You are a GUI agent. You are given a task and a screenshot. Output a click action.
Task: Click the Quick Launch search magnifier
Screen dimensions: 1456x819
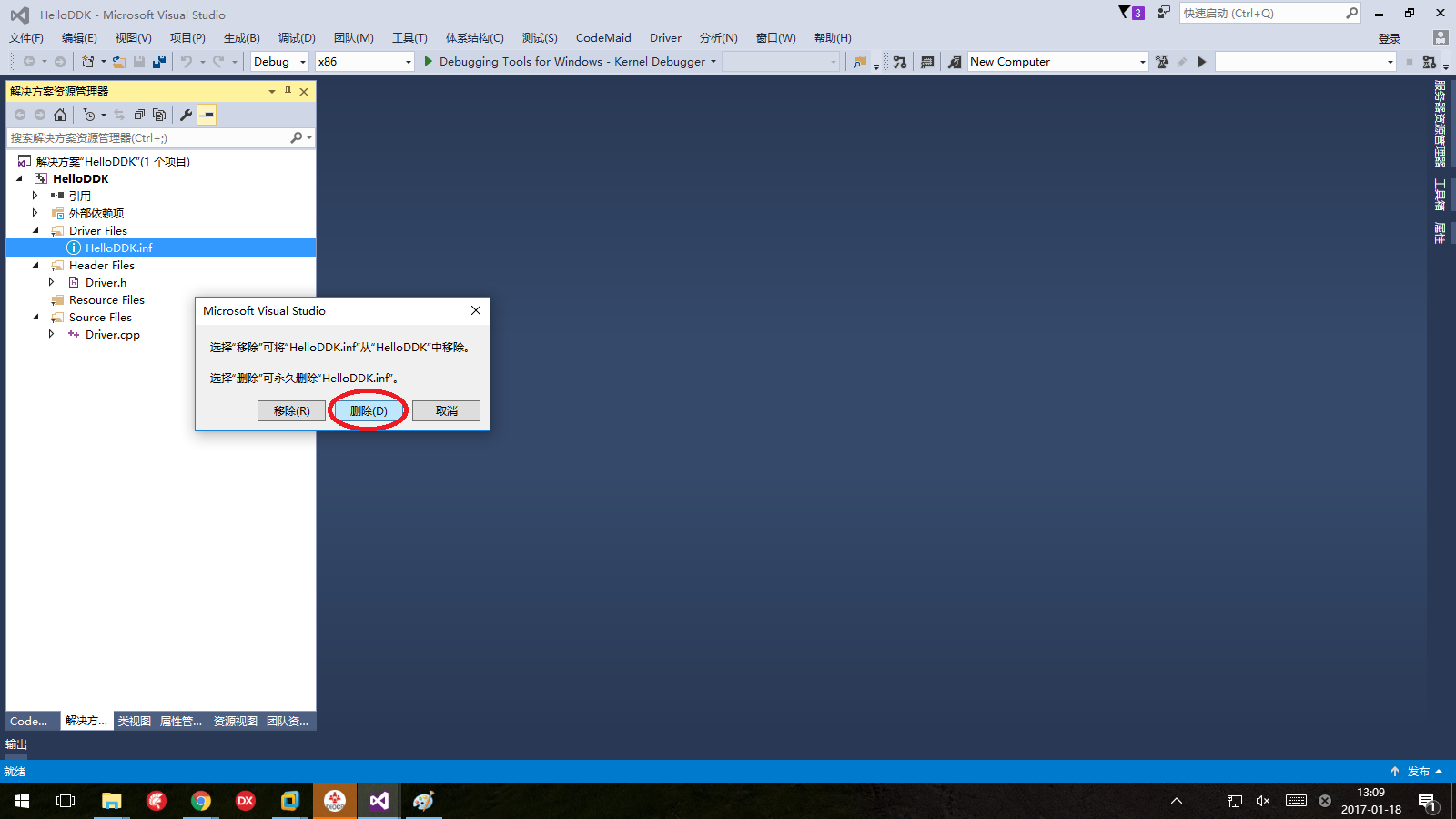(x=1351, y=13)
